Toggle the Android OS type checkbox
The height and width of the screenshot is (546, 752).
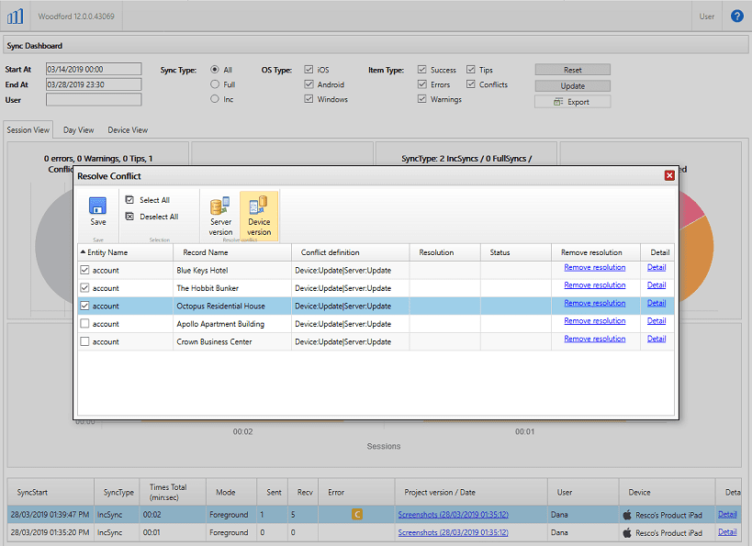point(309,84)
